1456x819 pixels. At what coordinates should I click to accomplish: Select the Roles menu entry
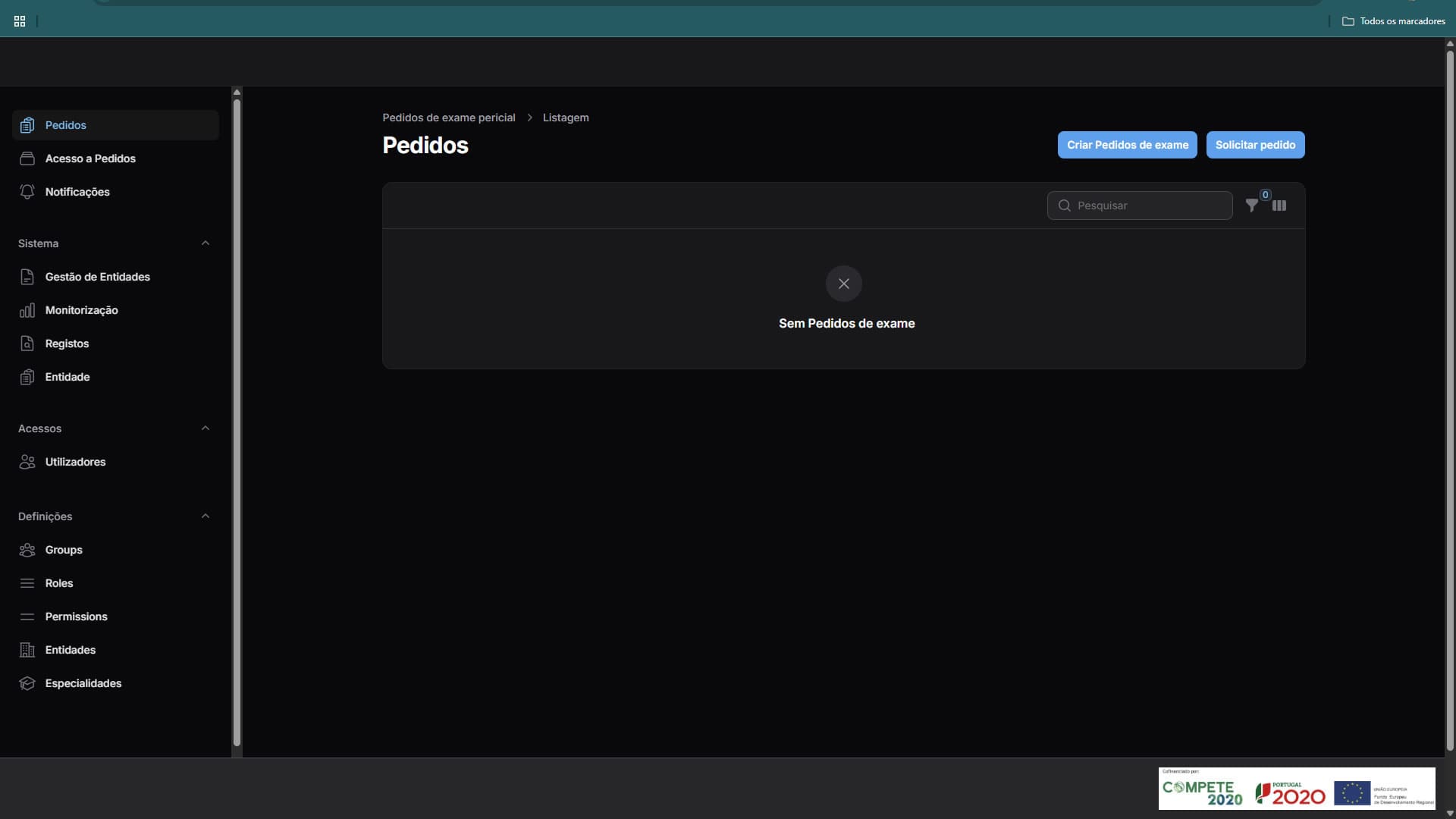point(59,583)
